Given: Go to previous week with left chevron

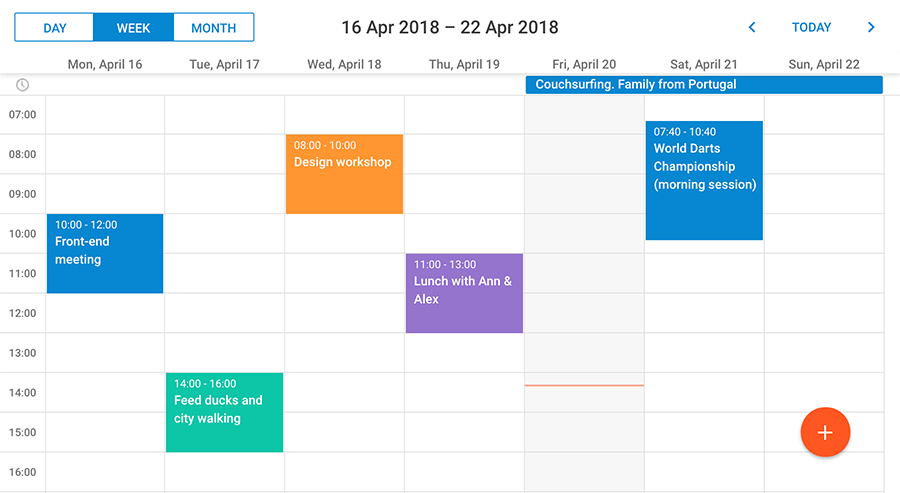Looking at the screenshot, I should pyautogui.click(x=751, y=28).
